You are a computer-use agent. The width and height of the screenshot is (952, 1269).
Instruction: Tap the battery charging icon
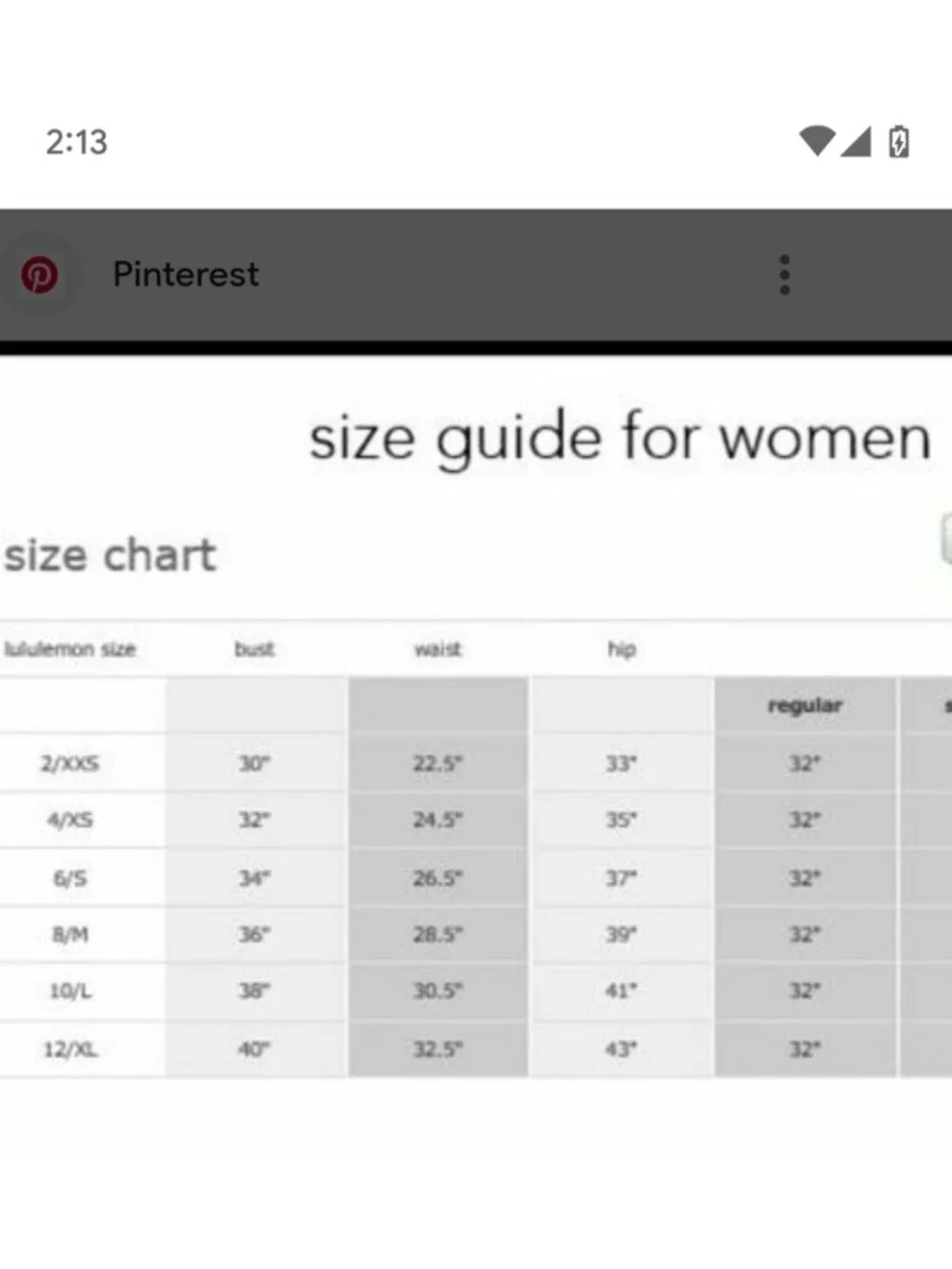899,142
